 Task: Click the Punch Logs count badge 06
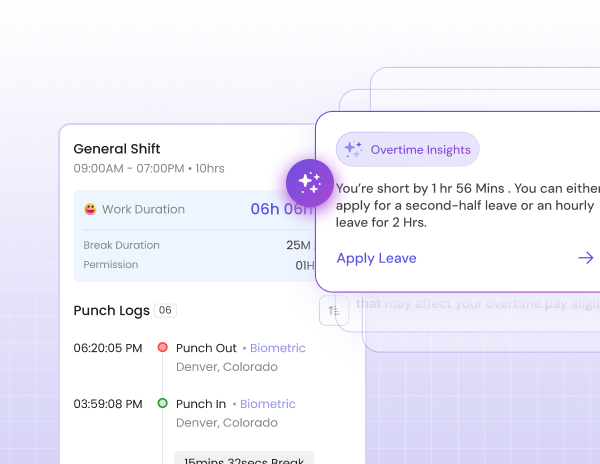coord(165,311)
